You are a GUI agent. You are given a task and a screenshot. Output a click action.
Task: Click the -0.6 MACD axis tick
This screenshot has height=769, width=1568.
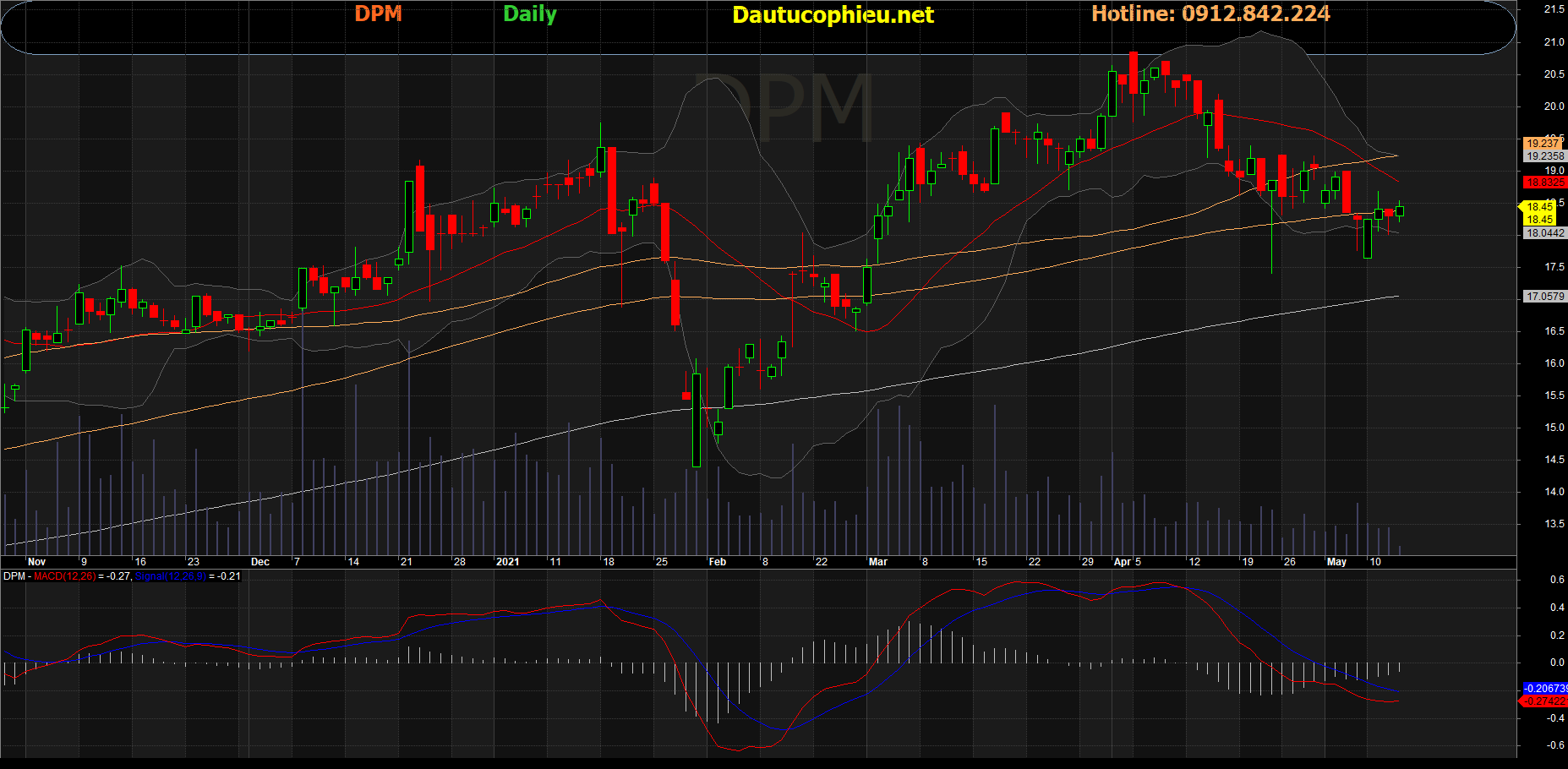(1555, 745)
